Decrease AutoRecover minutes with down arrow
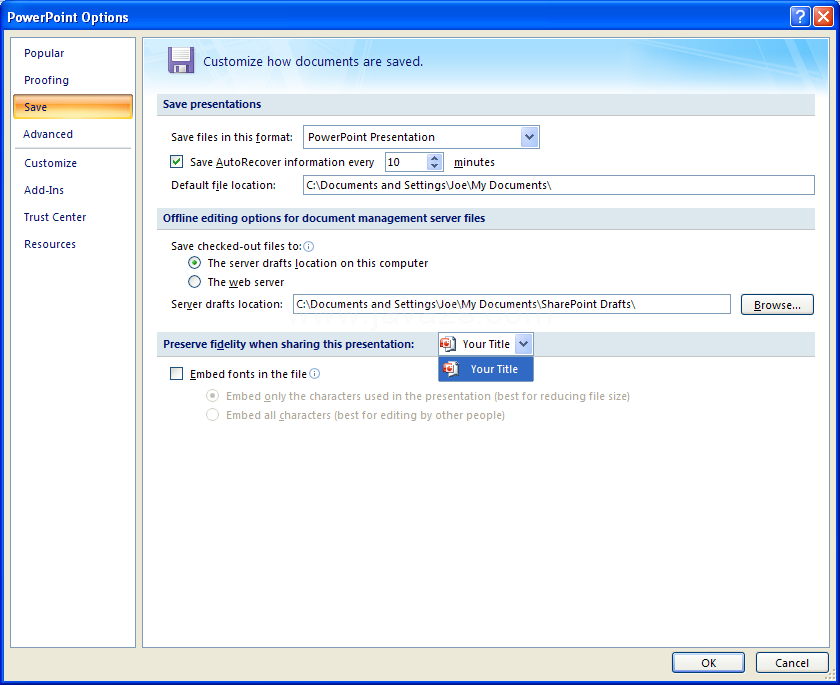840x685 pixels. tap(434, 166)
